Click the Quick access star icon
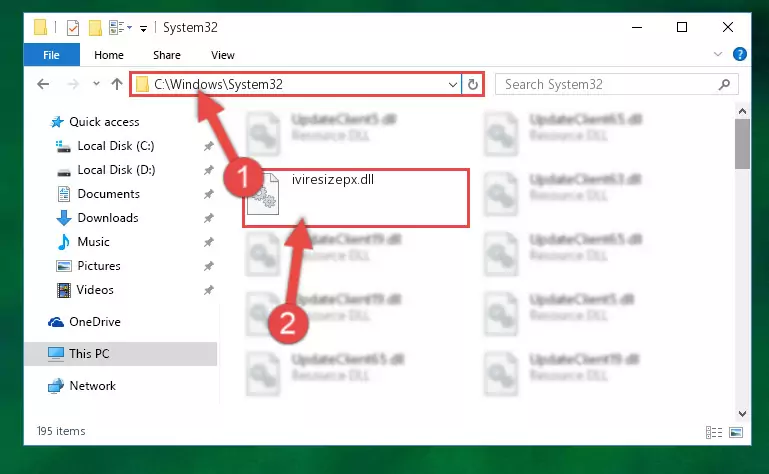The height and width of the screenshot is (474, 769). click(x=57, y=122)
